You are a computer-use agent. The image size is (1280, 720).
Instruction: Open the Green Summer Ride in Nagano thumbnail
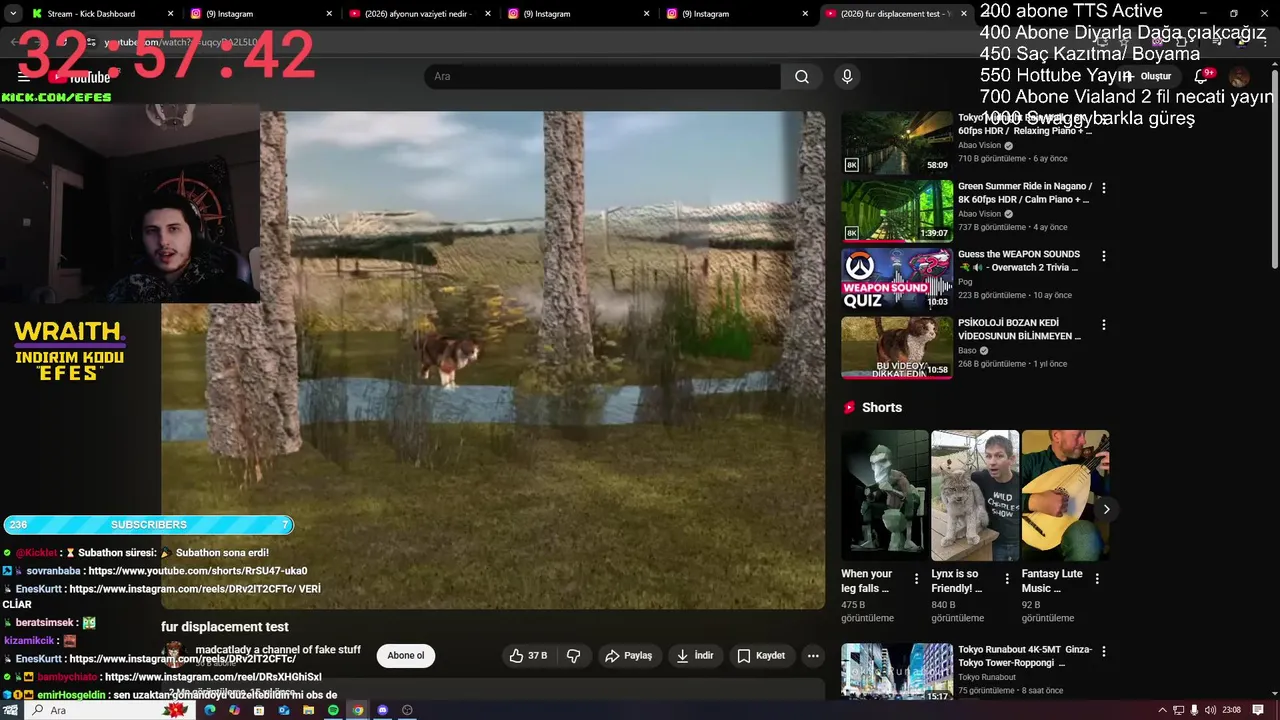click(897, 211)
